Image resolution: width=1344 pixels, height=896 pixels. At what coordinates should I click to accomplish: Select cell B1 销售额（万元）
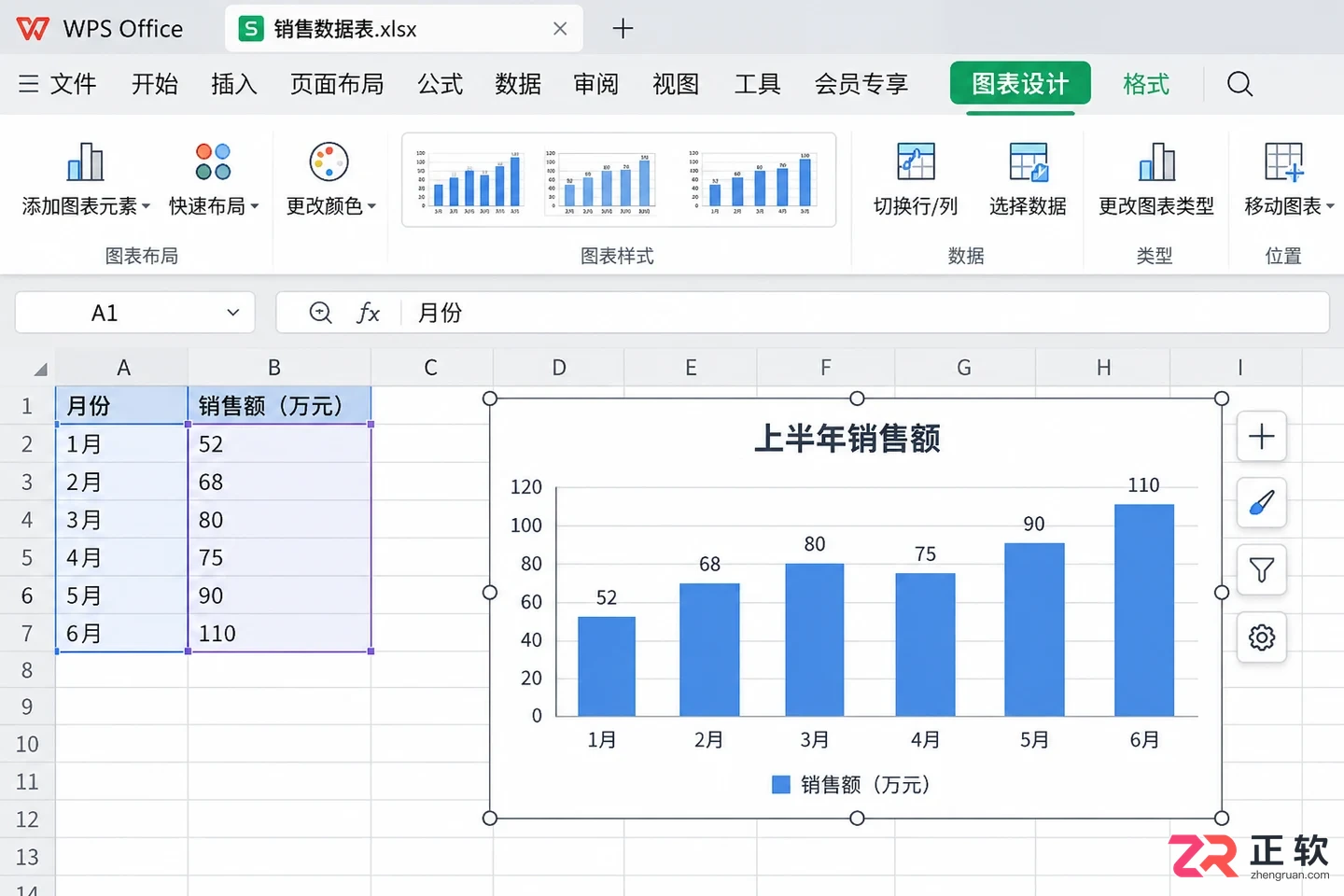[x=279, y=406]
